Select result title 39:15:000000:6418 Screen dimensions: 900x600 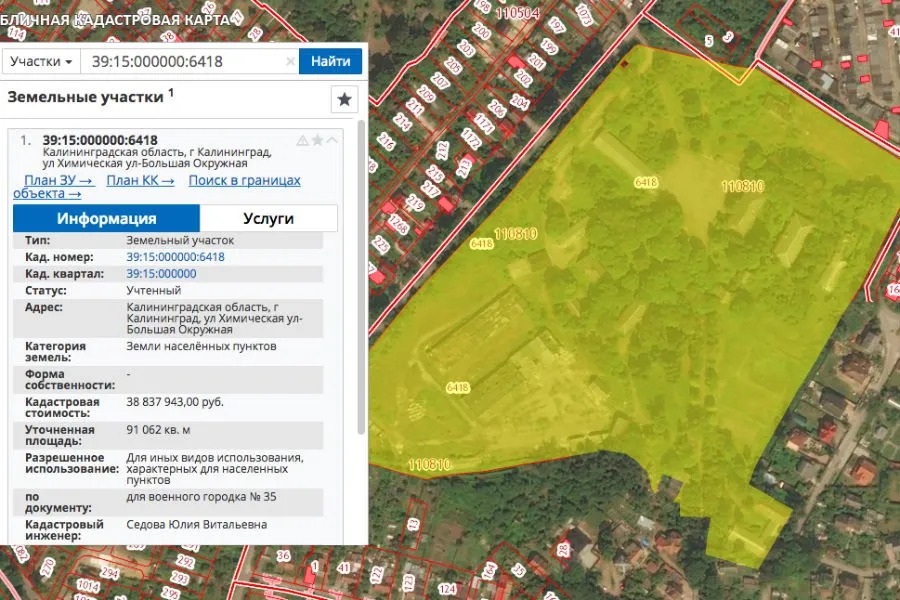click(x=100, y=140)
